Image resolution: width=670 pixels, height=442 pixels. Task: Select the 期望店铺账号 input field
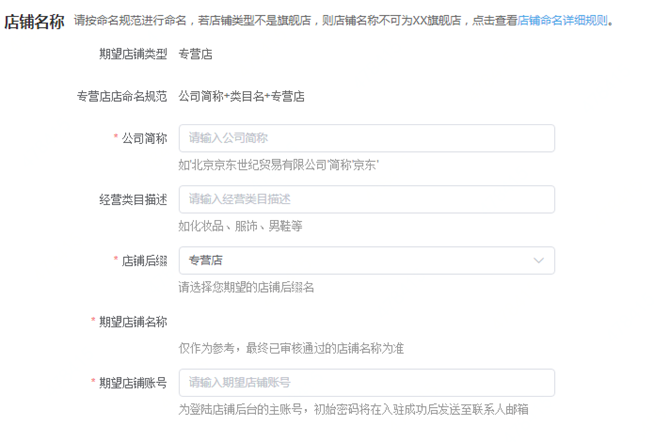(367, 383)
